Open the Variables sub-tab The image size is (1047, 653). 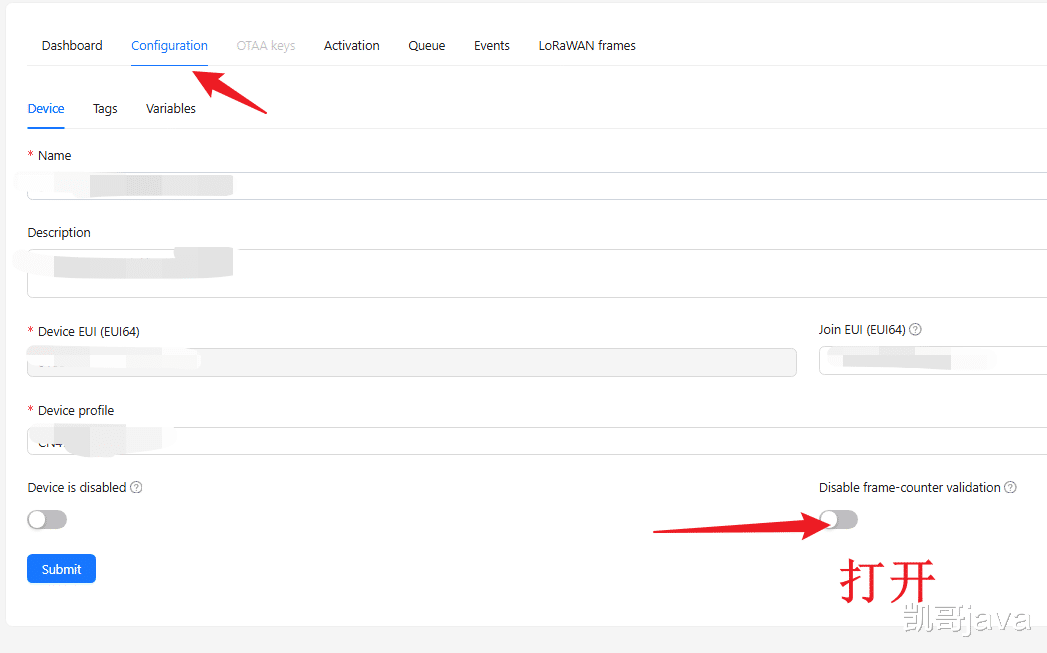[171, 108]
